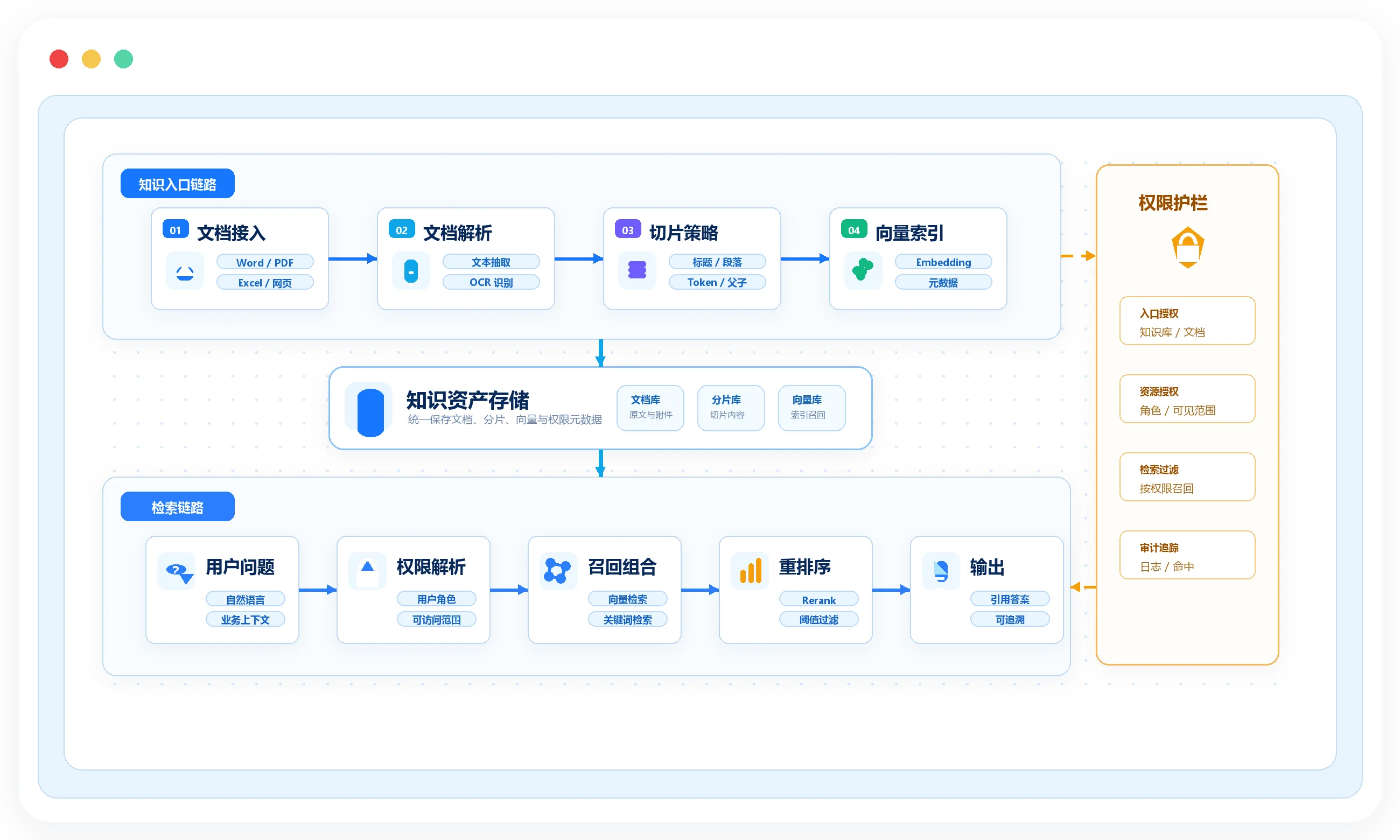Click the document icon in 输出 card
Screen dimensions: 1400x840
pos(941,571)
